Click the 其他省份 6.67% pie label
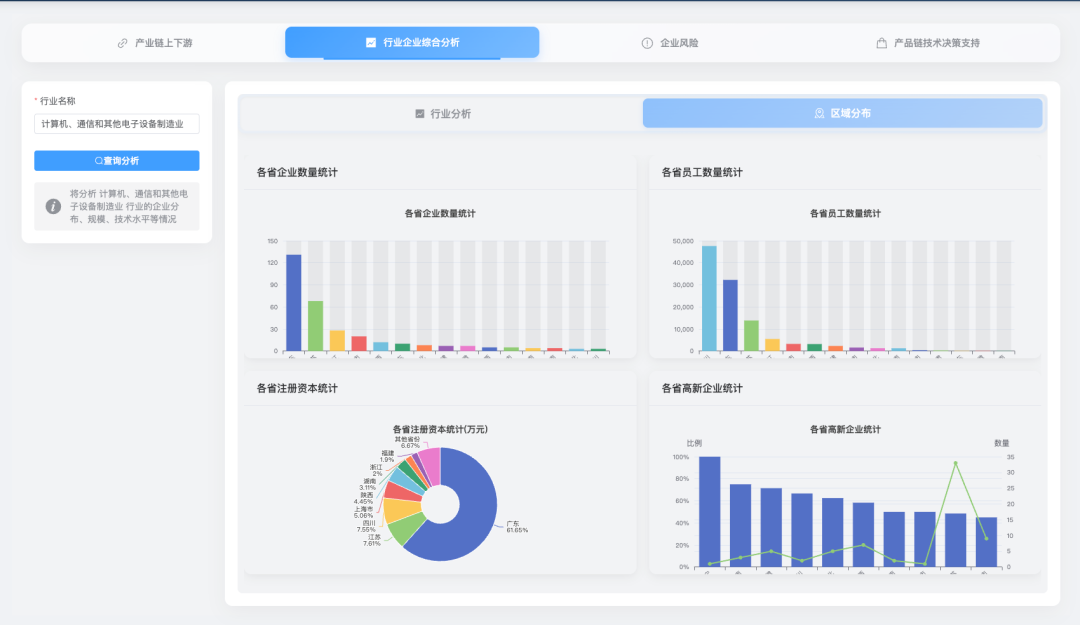The width and height of the screenshot is (1080, 625). 407,442
